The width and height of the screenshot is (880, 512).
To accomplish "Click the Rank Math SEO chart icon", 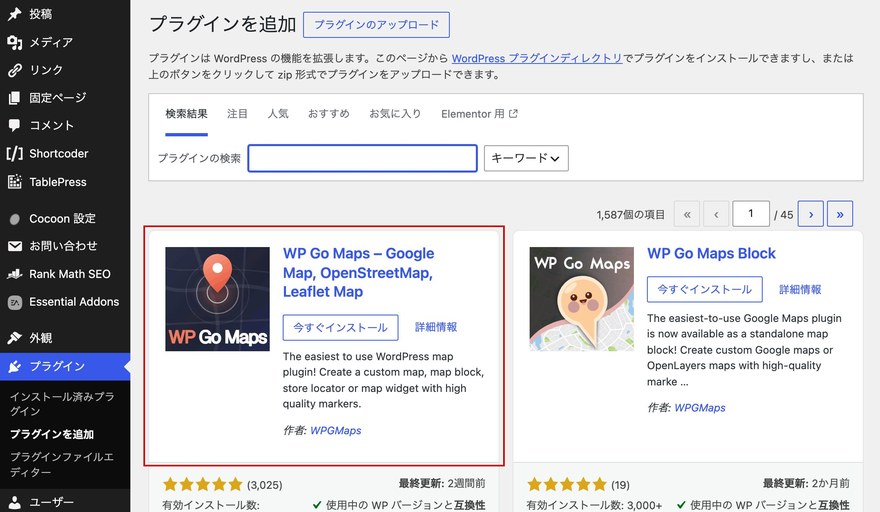I will click(15, 274).
